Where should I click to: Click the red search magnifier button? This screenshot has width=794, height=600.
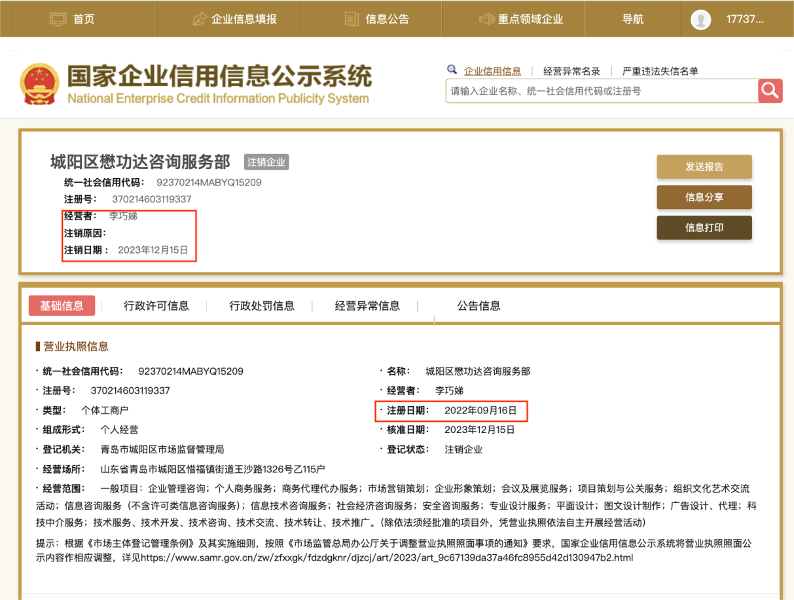tap(770, 91)
